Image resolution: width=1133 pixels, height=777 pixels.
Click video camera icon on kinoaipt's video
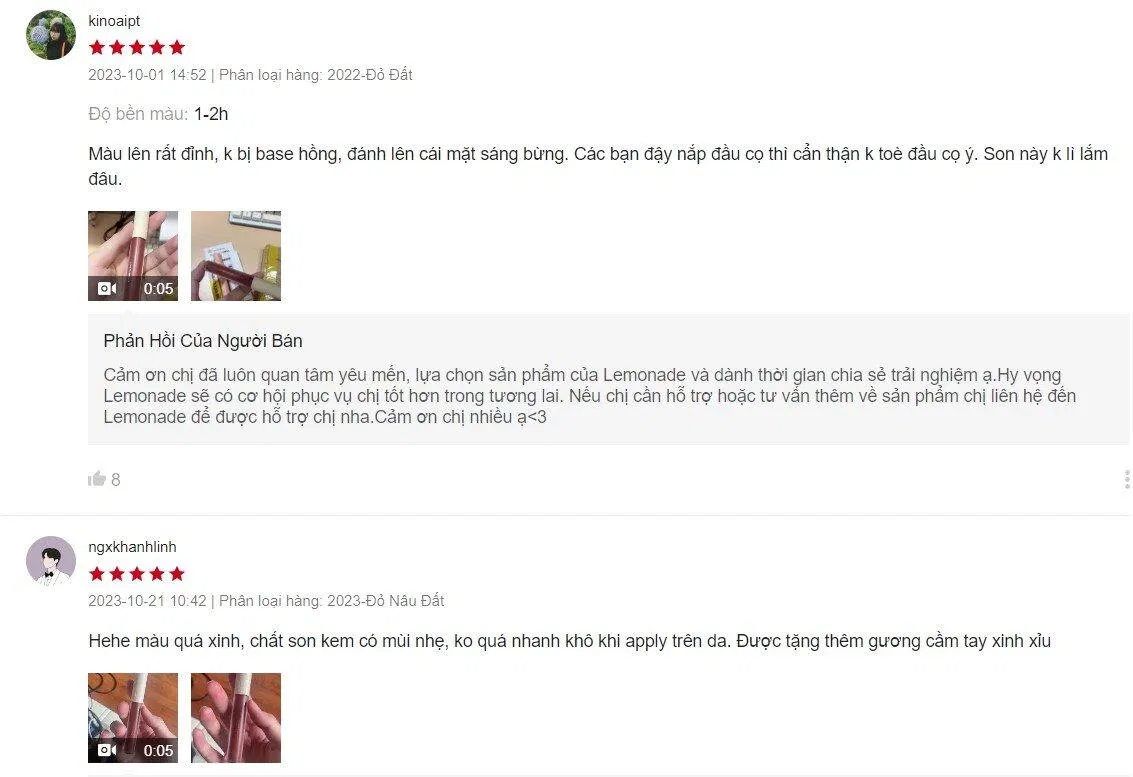point(107,288)
